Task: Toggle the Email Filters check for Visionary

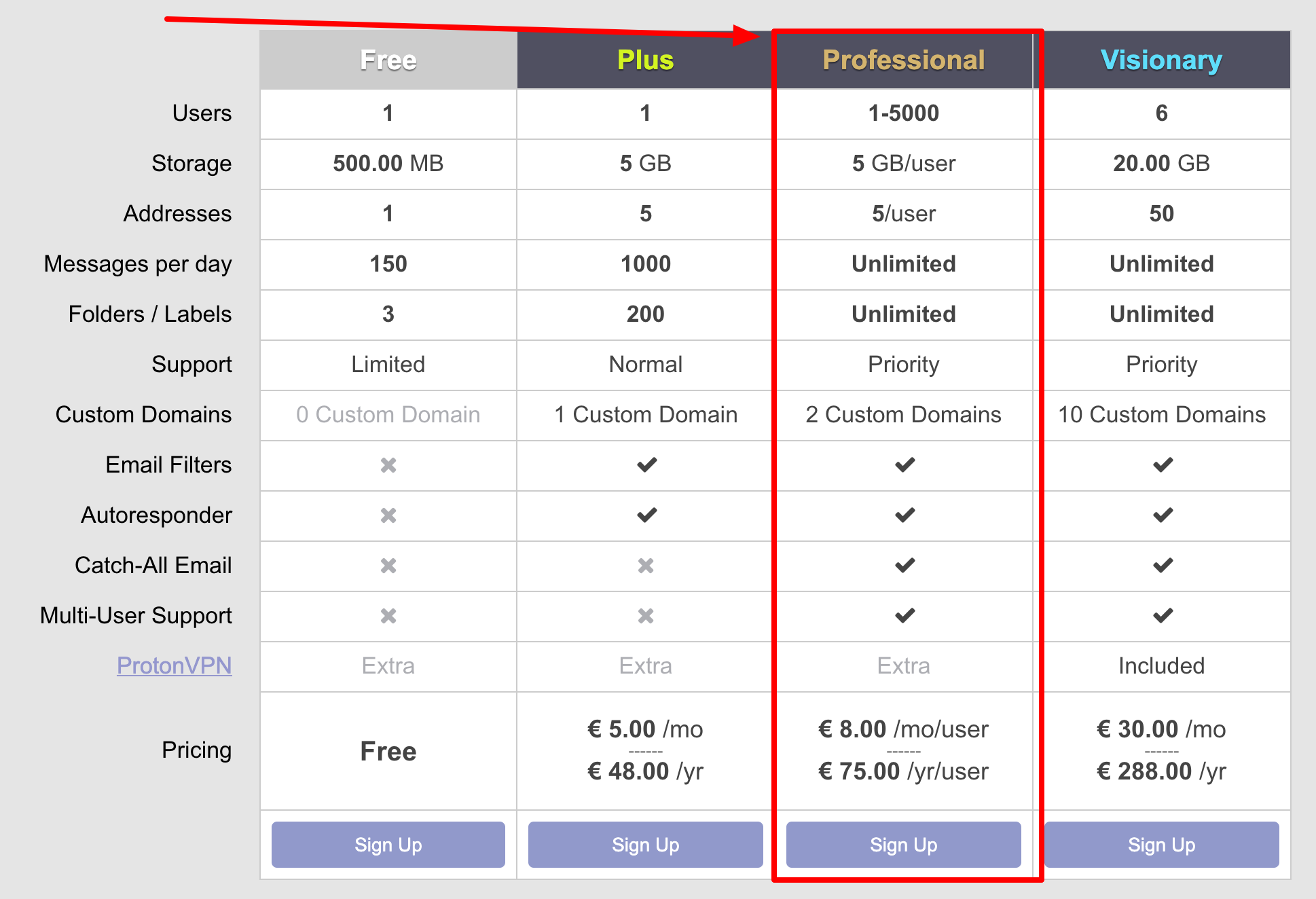Action: pyautogui.click(x=1162, y=465)
